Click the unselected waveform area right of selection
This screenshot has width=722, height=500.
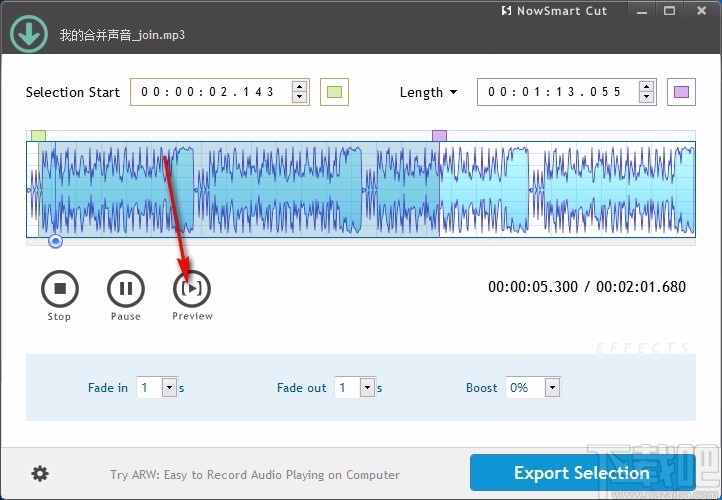(x=567, y=189)
